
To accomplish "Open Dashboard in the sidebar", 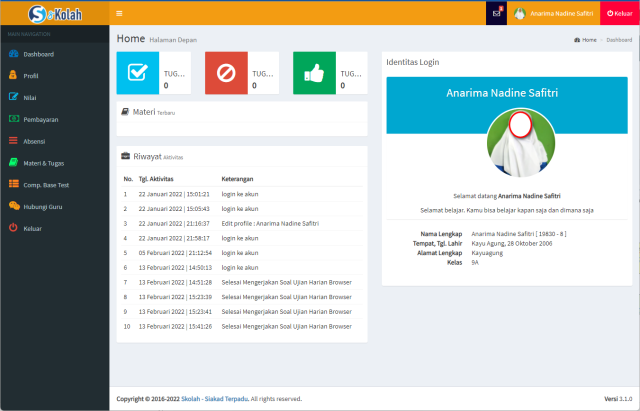I will click(x=38, y=54).
